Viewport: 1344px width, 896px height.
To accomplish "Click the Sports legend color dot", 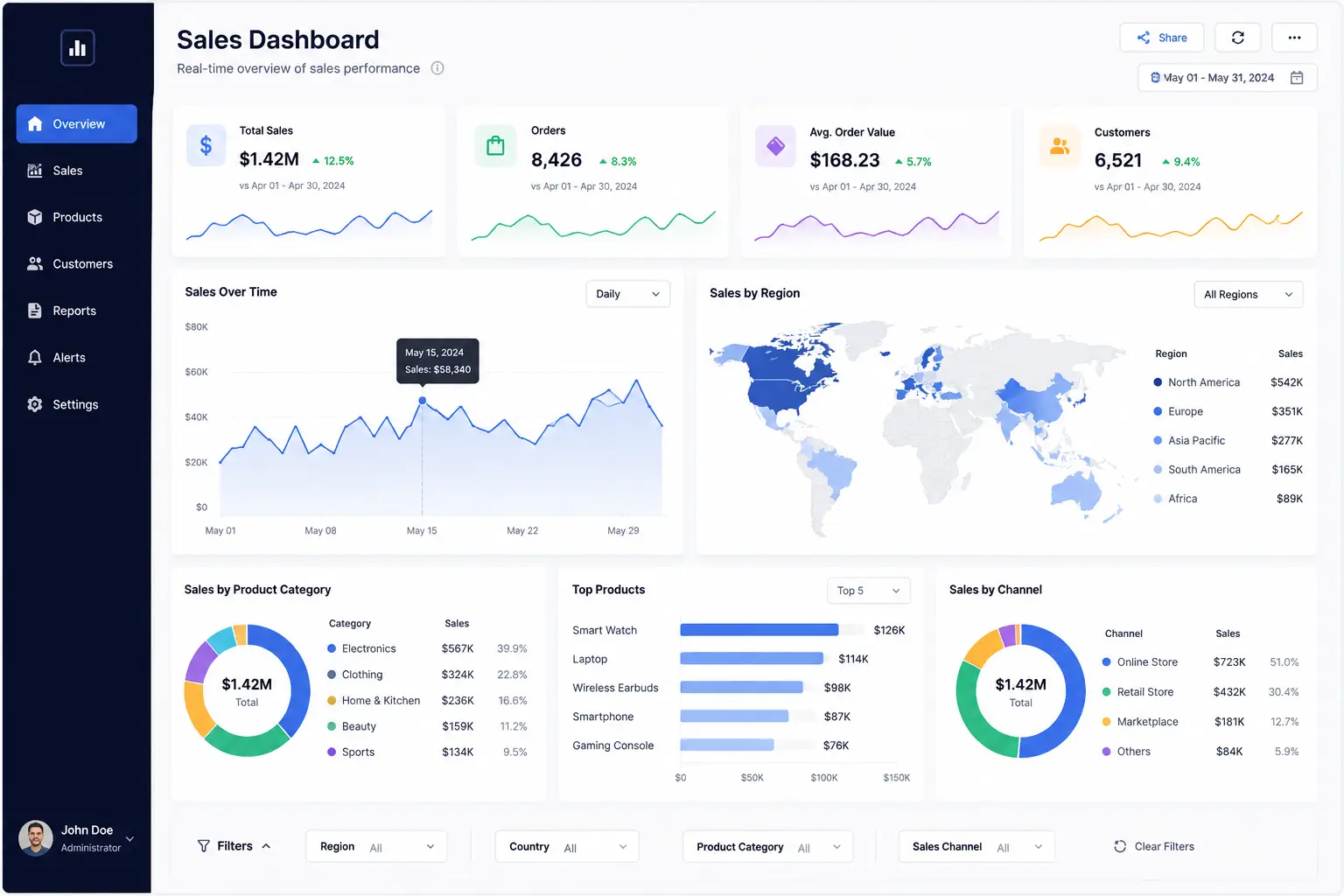I will 332,752.
